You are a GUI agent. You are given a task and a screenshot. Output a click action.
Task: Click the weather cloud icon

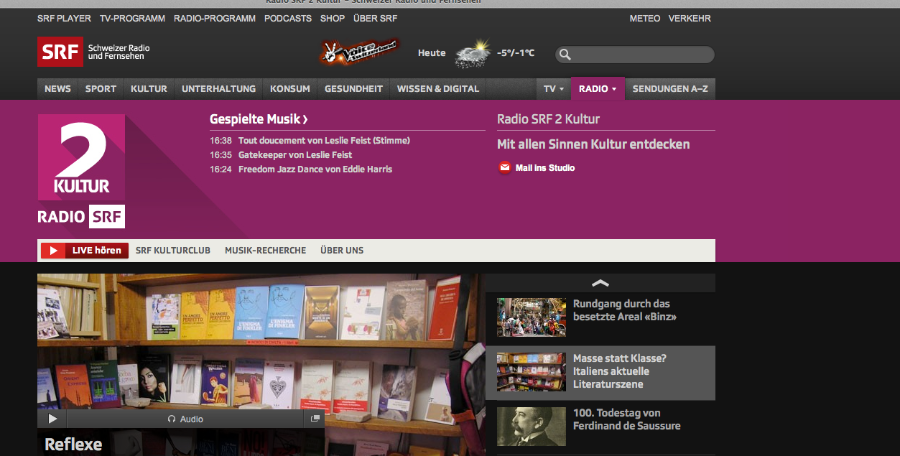[473, 53]
